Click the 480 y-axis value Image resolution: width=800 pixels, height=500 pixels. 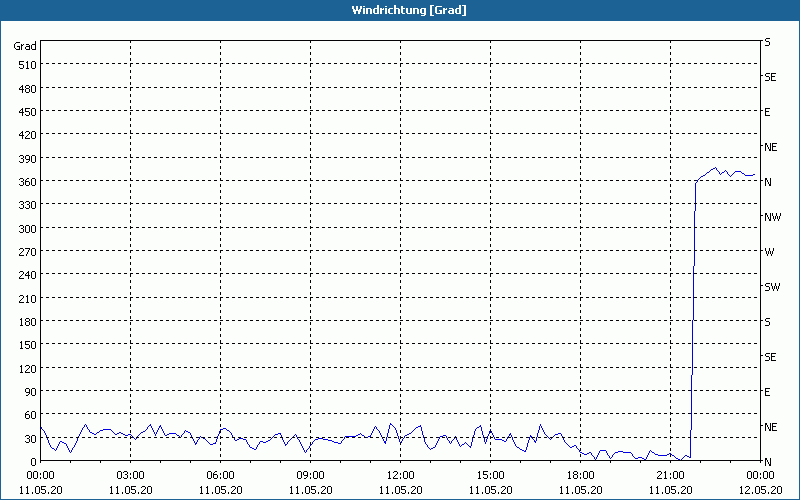(x=28, y=88)
